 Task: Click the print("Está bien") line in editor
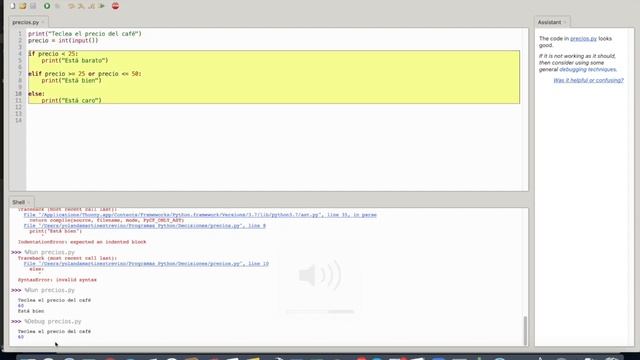click(x=71, y=80)
